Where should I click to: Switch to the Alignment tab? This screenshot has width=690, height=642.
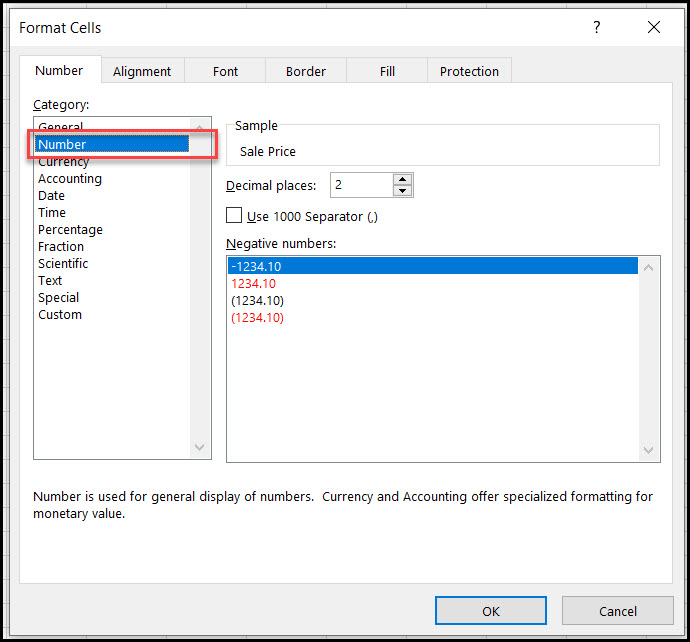pos(142,71)
